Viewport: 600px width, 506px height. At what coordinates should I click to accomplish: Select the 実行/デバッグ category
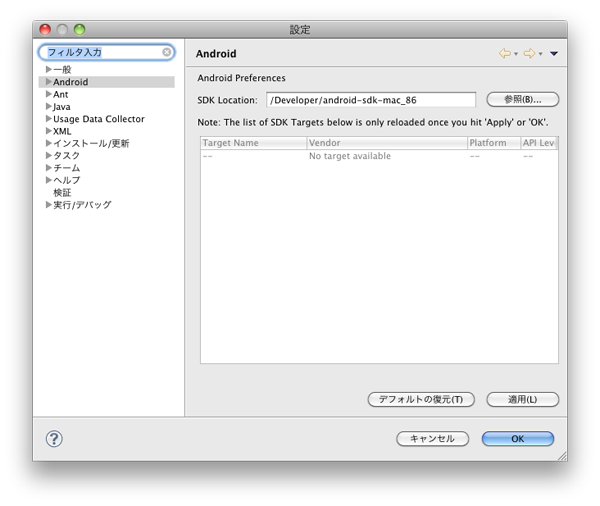point(82,205)
